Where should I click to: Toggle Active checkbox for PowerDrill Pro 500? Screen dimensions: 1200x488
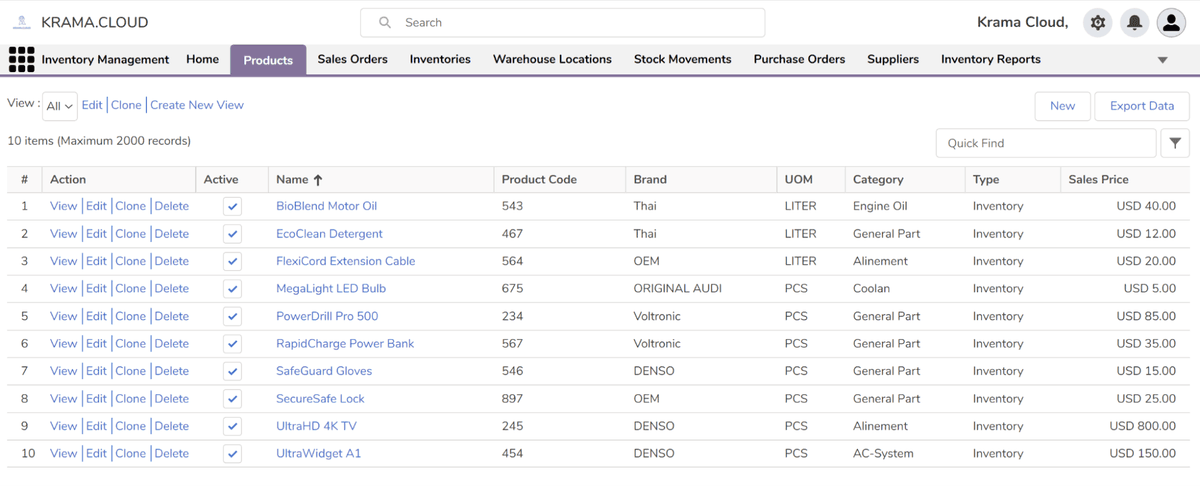(232, 316)
